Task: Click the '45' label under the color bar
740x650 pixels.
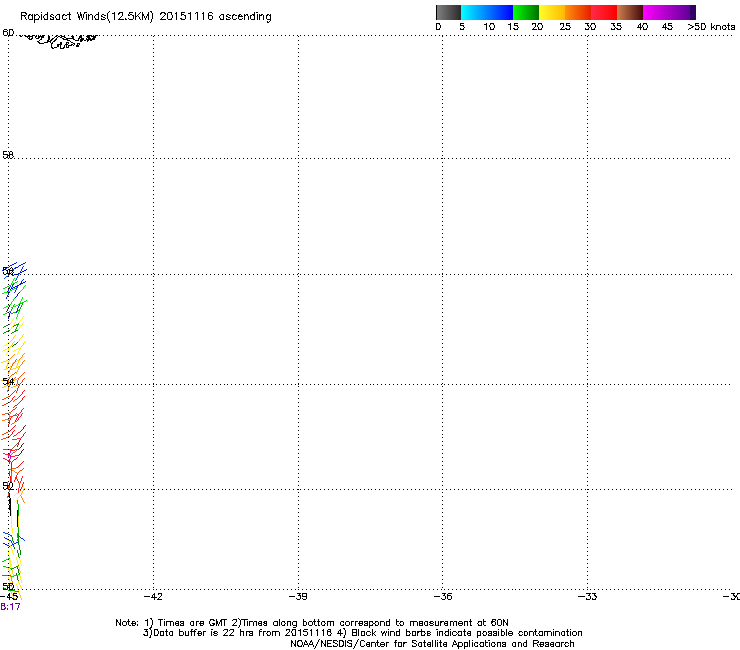Action: [667, 27]
